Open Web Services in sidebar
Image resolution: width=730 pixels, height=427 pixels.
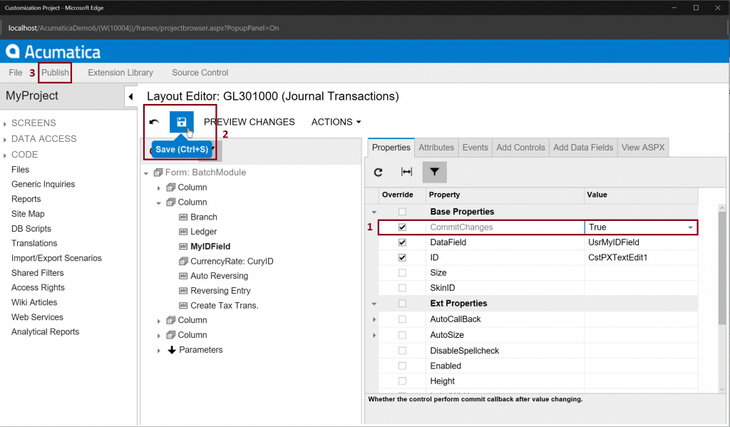pyautogui.click(x=37, y=318)
